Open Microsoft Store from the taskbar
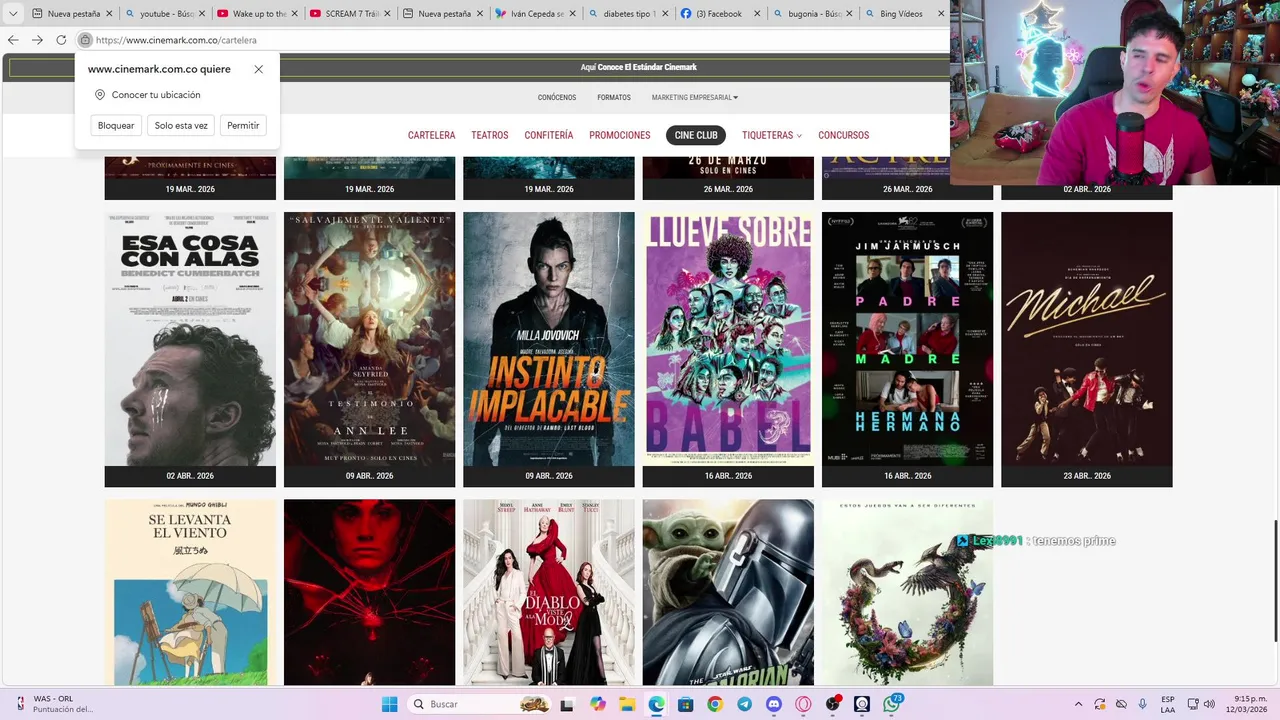Image resolution: width=1280 pixels, height=720 pixels. pyautogui.click(x=686, y=704)
